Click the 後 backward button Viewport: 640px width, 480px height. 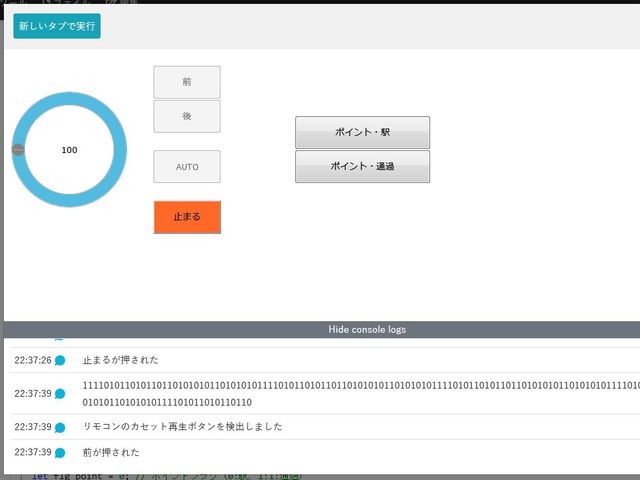tap(187, 116)
